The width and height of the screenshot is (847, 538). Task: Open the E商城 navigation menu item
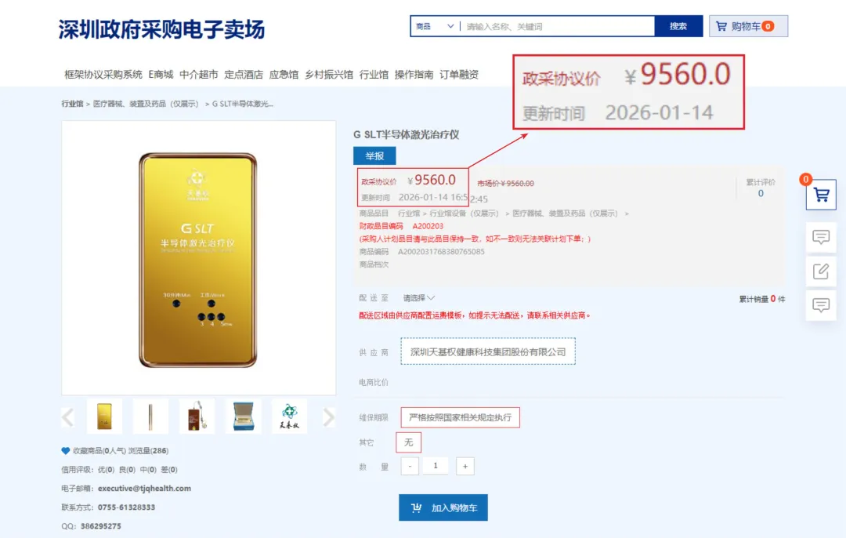tap(161, 75)
